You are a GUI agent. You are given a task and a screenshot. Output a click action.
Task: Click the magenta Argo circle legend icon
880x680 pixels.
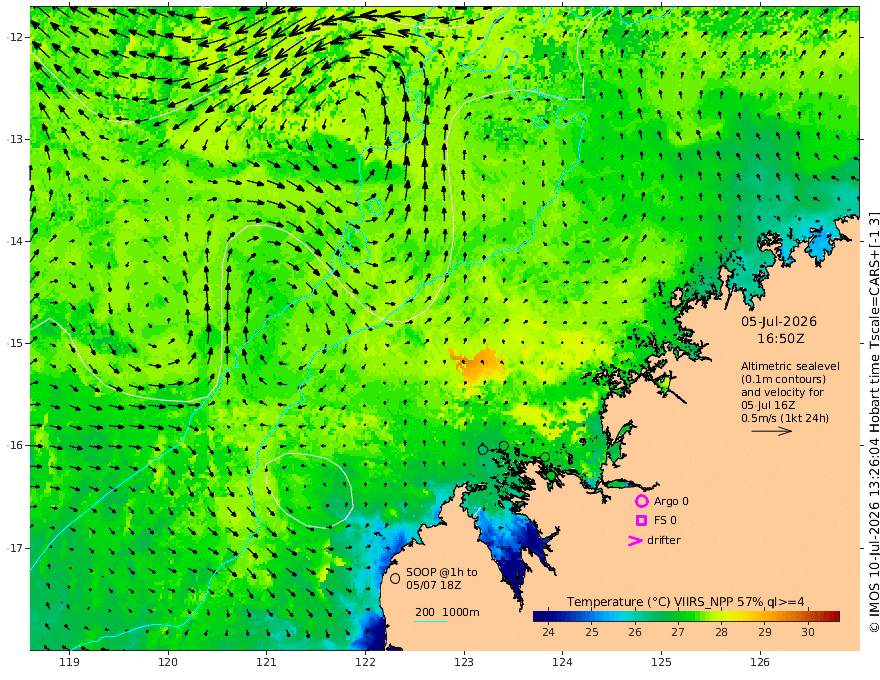coord(641,501)
